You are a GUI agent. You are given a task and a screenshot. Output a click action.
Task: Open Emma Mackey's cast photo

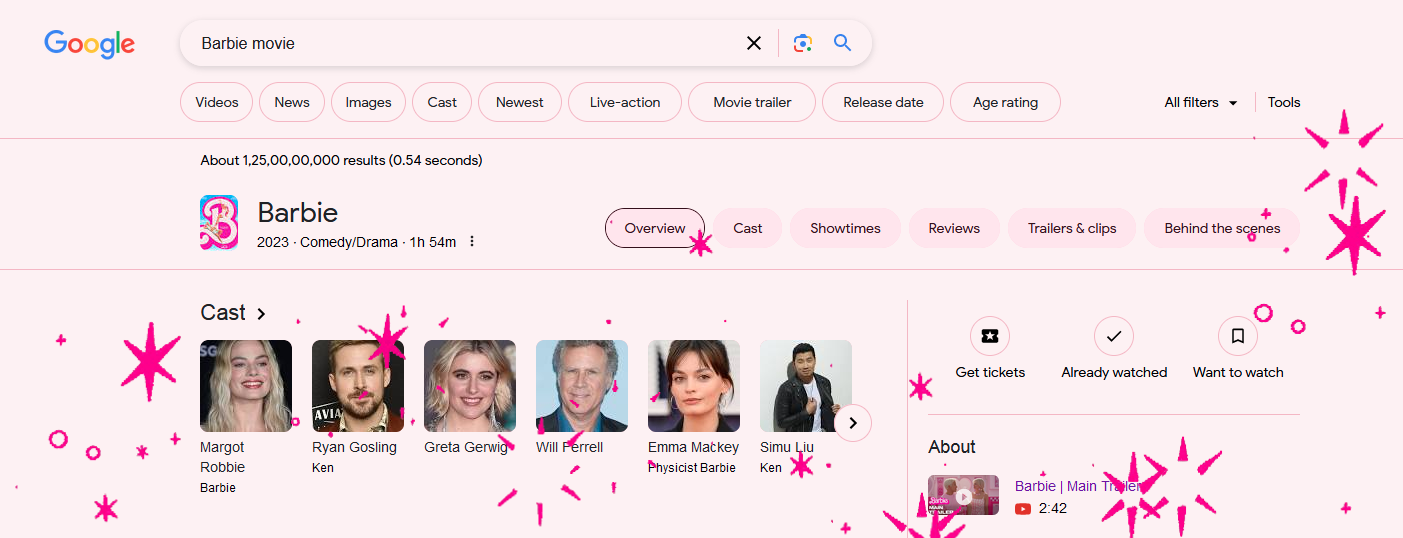[694, 386]
